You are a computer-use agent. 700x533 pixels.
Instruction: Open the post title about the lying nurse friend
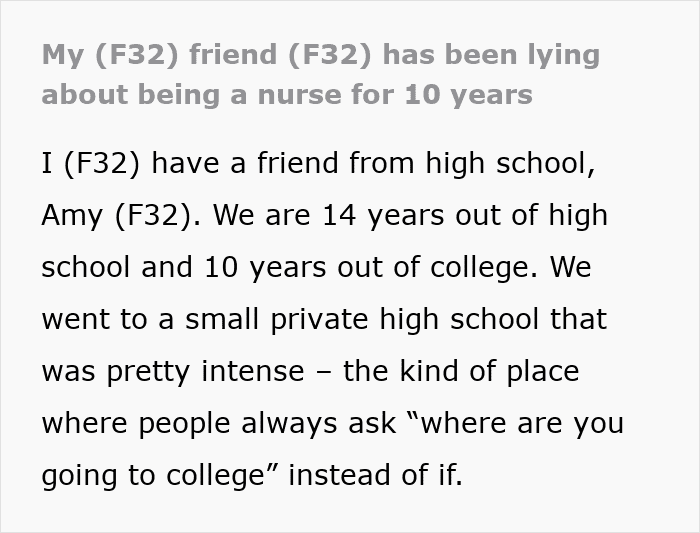(320, 74)
